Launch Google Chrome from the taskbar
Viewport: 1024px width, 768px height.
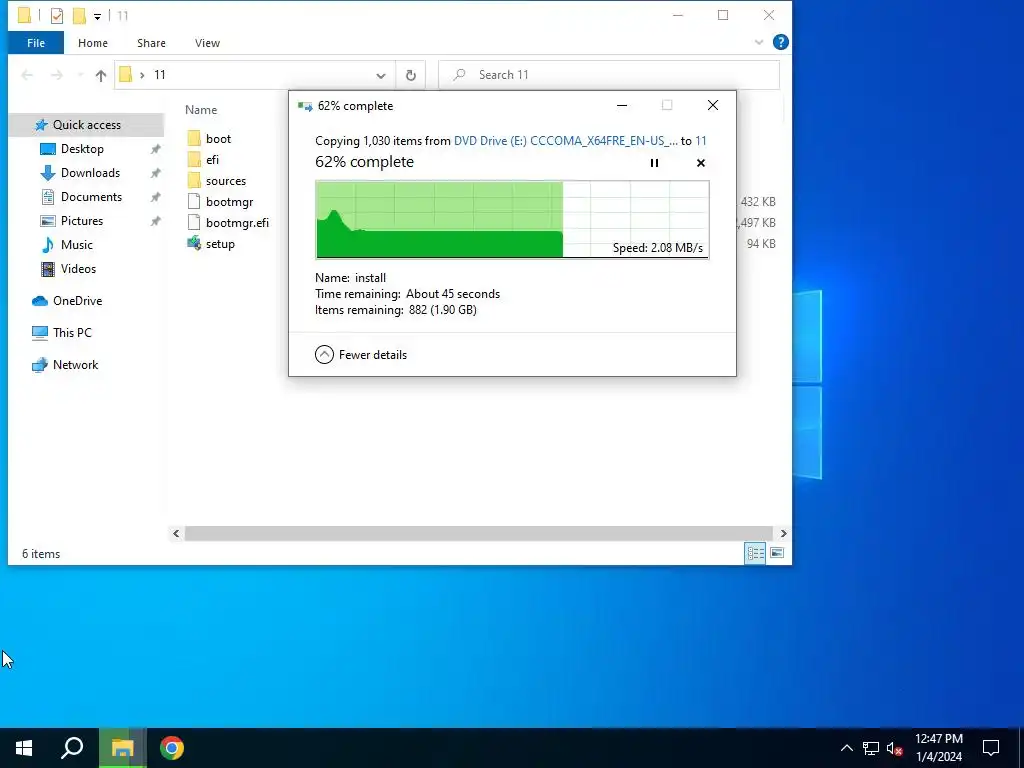[172, 748]
